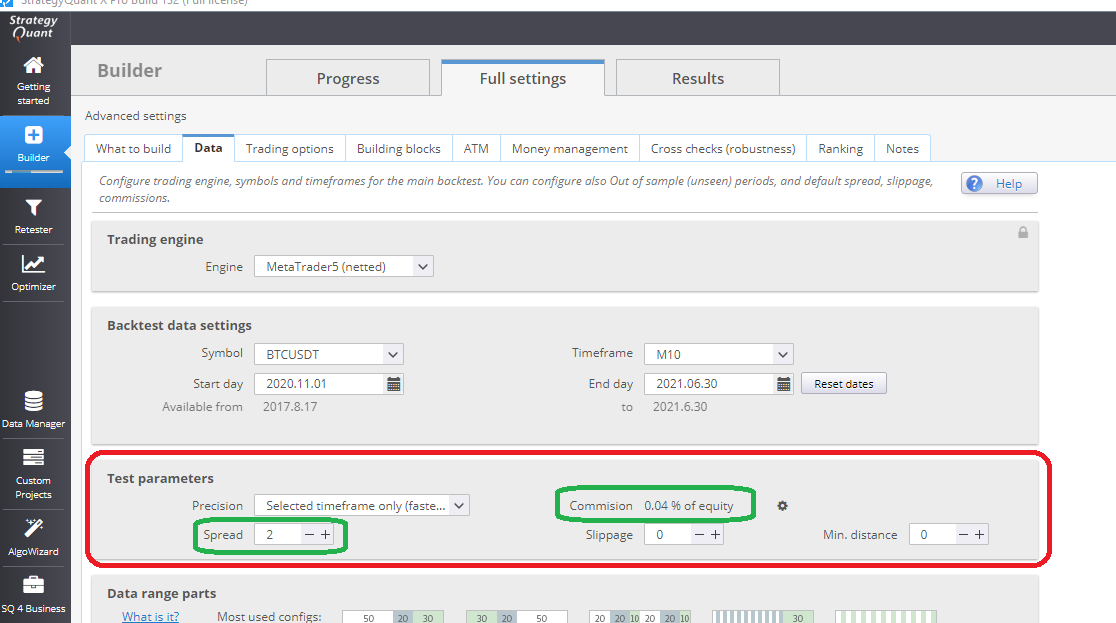
Task: Decrease the Min. distance value
Action: pyautogui.click(x=963, y=535)
